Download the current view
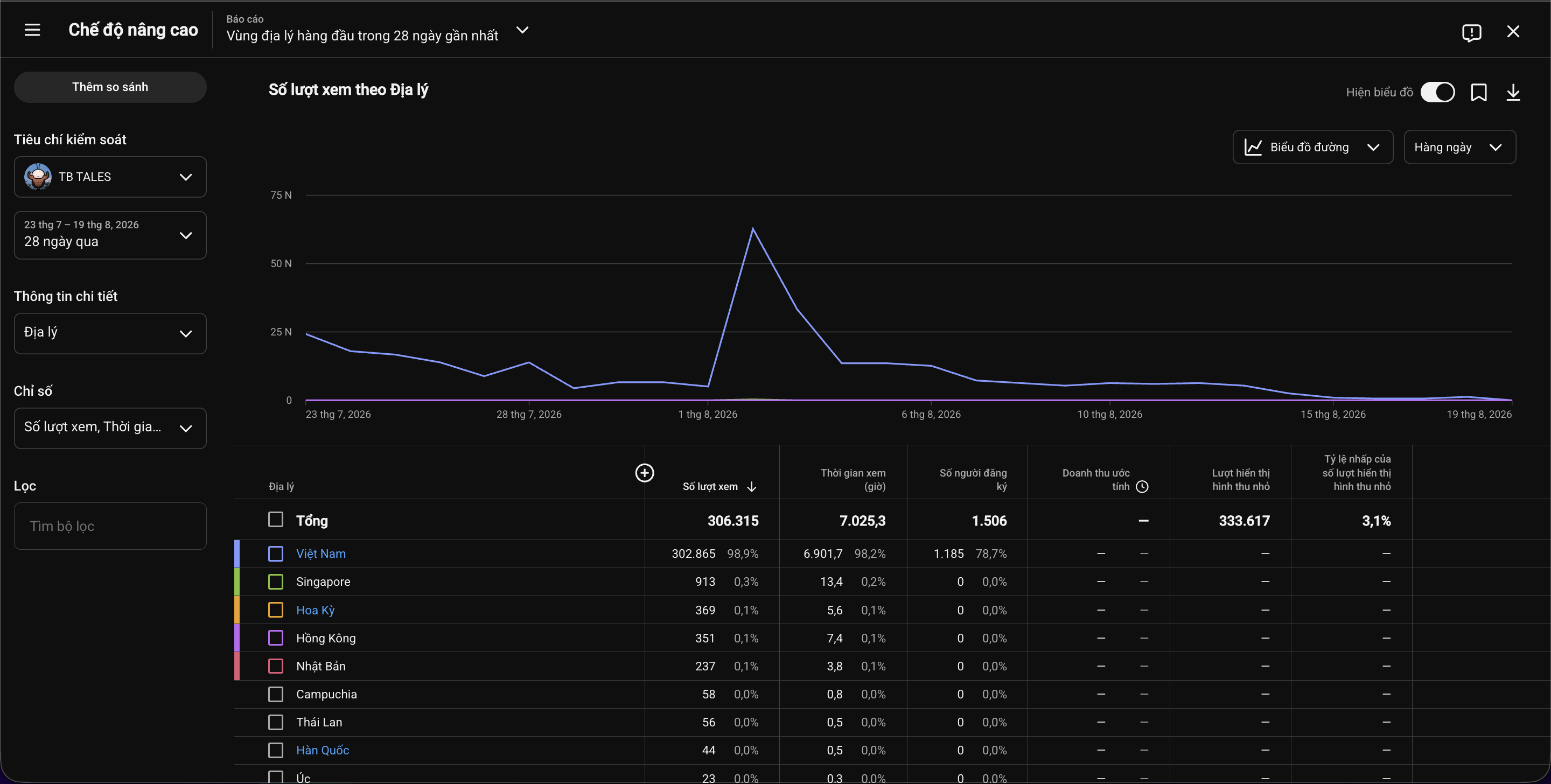Screen dimensions: 1551x784 coord(1513,92)
